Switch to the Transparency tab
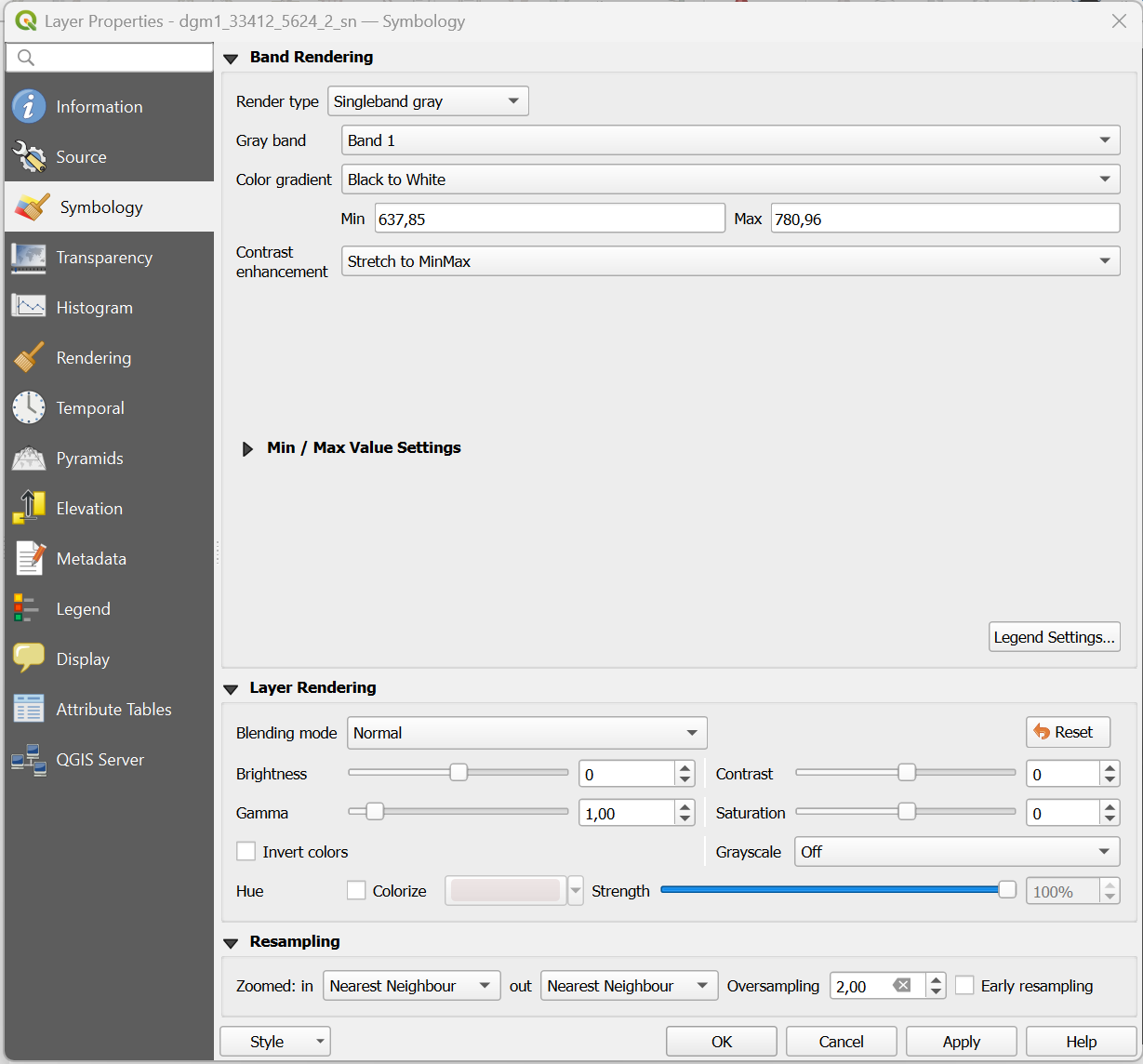Image resolution: width=1143 pixels, height=1064 pixels. (104, 258)
